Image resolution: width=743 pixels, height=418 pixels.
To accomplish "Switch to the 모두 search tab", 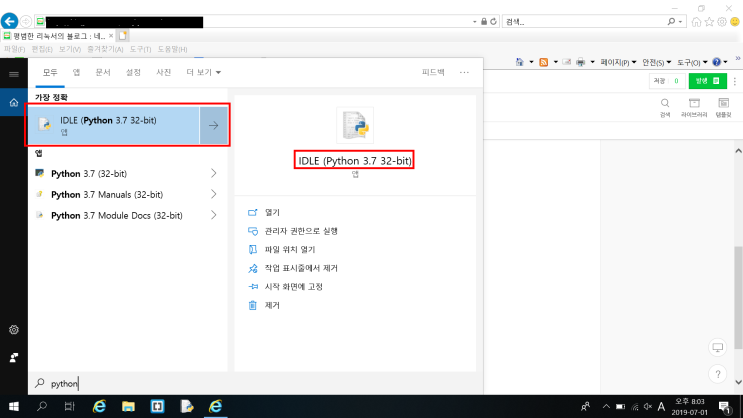I will [50, 73].
